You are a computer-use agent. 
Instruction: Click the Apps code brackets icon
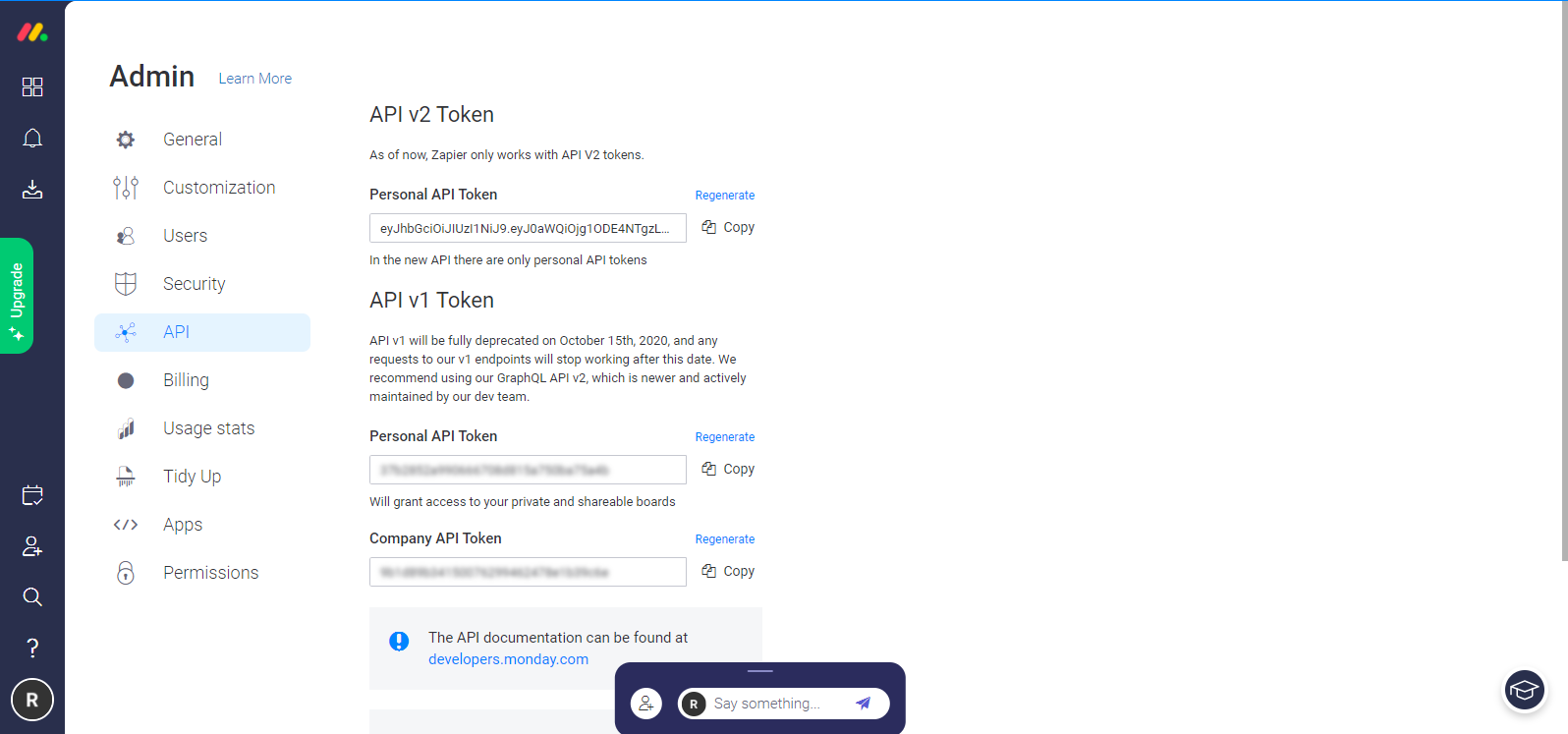point(126,525)
